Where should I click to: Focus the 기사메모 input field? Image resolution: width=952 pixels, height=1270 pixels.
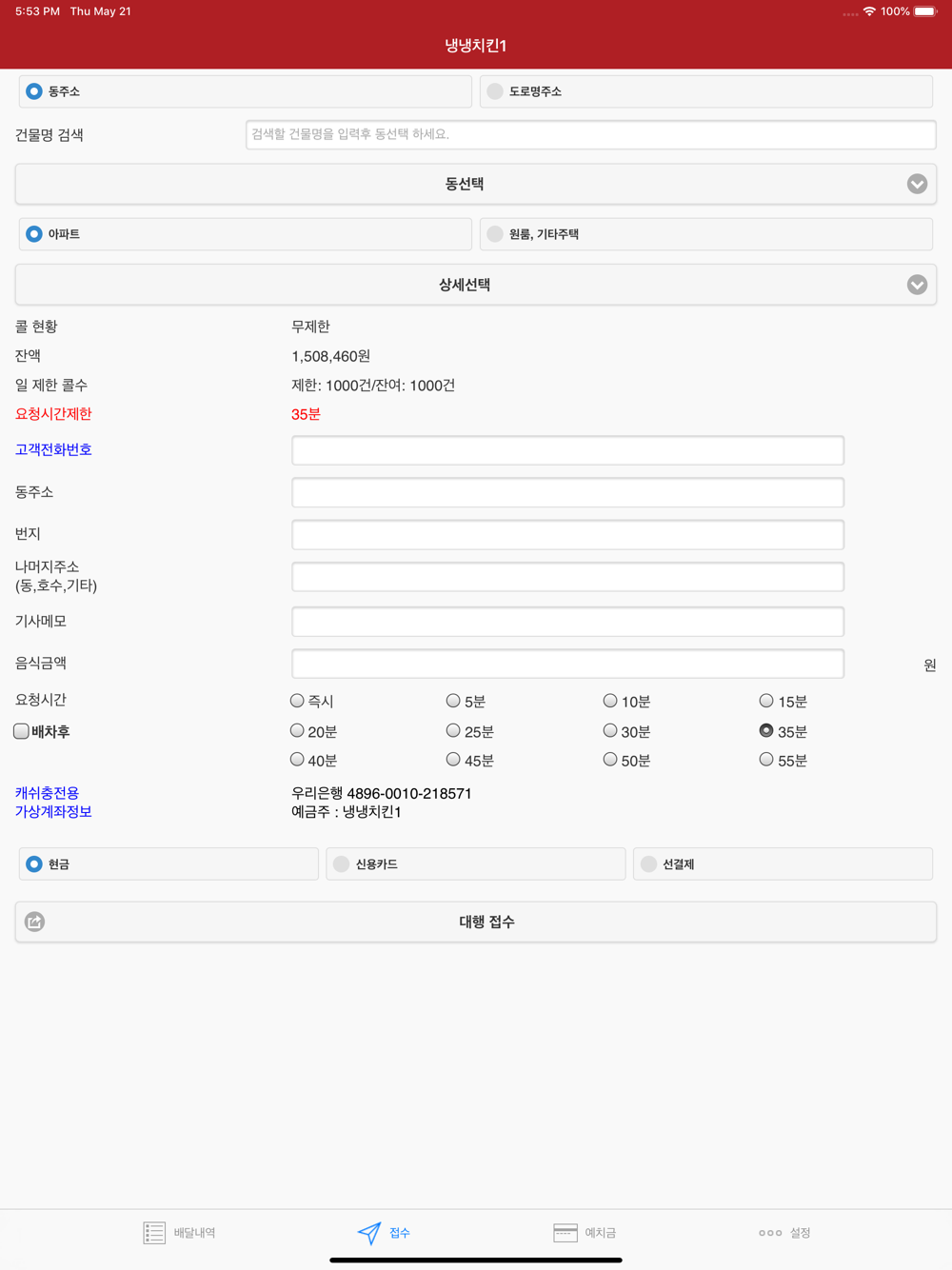click(x=567, y=622)
